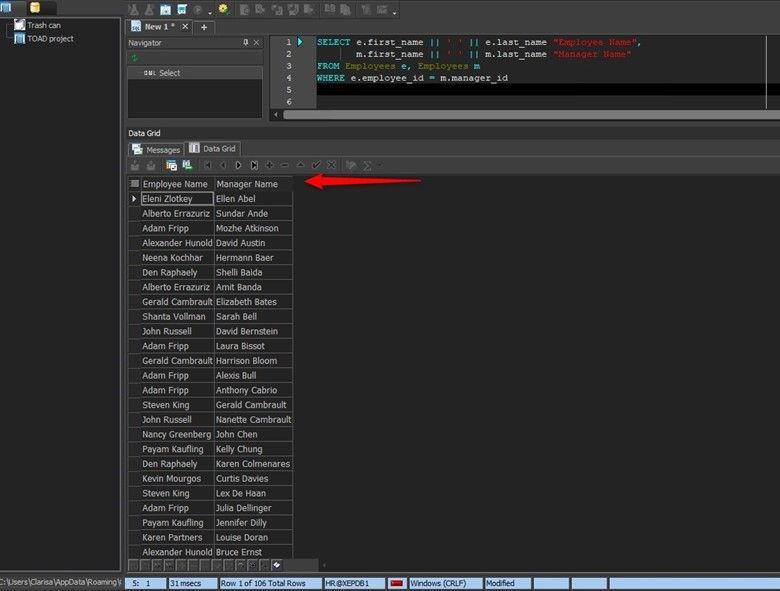
Task: Select the Kelly Chung cell
Action: (253, 449)
